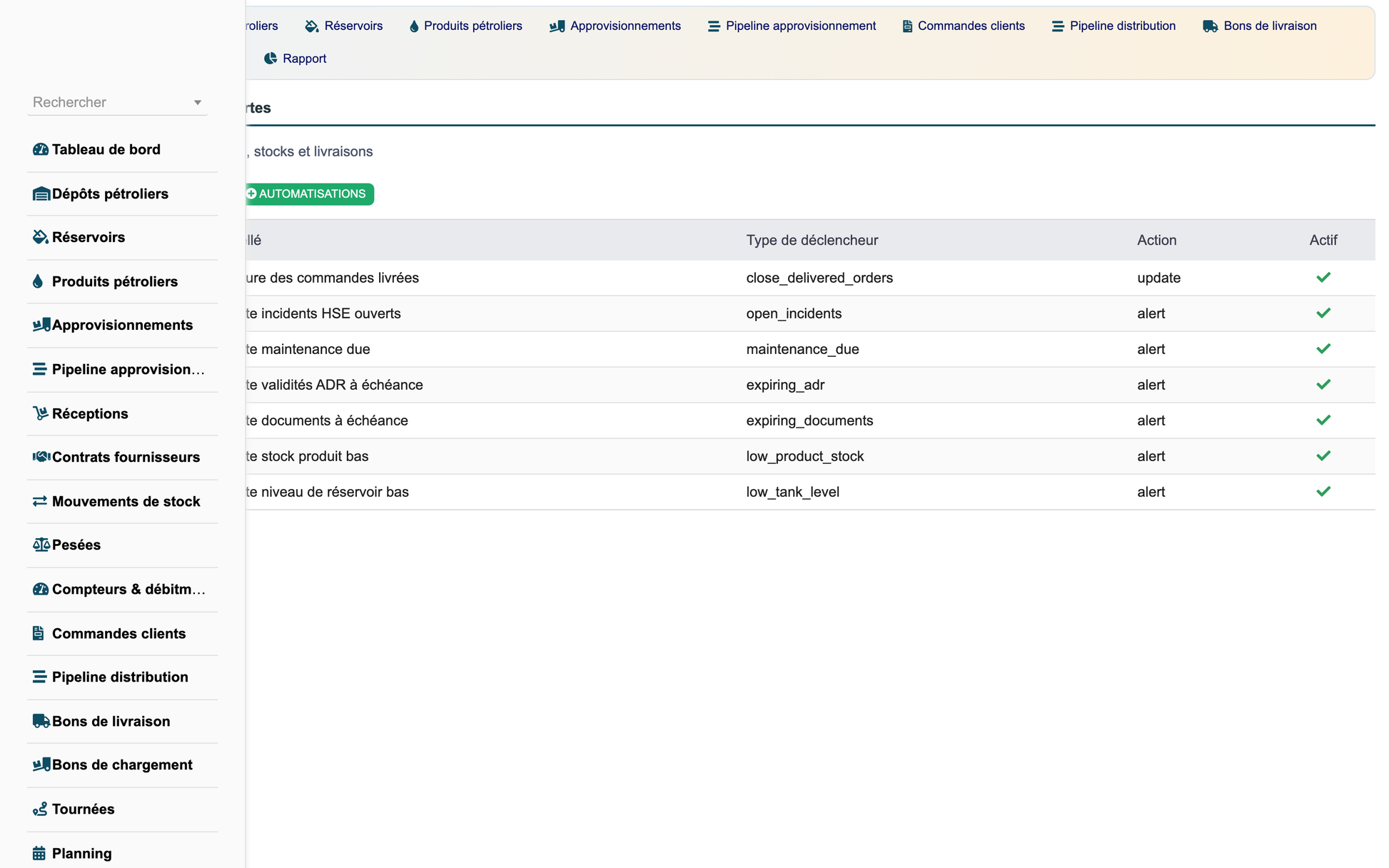Open Rapport link in top bar
The width and height of the screenshot is (1389, 868).
[x=295, y=59]
